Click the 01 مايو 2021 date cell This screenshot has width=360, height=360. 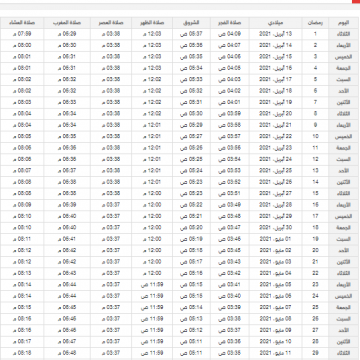point(276,239)
